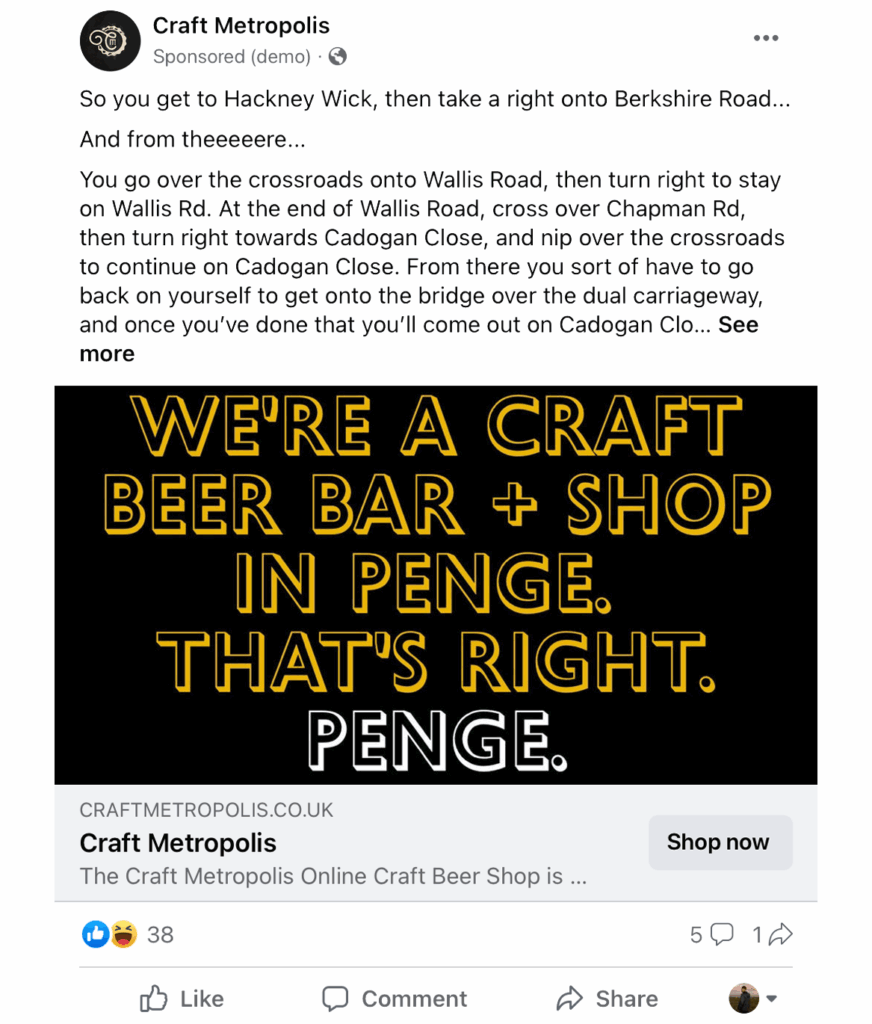Click the laughing face reaction icon
The image size is (872, 1024).
124,934
